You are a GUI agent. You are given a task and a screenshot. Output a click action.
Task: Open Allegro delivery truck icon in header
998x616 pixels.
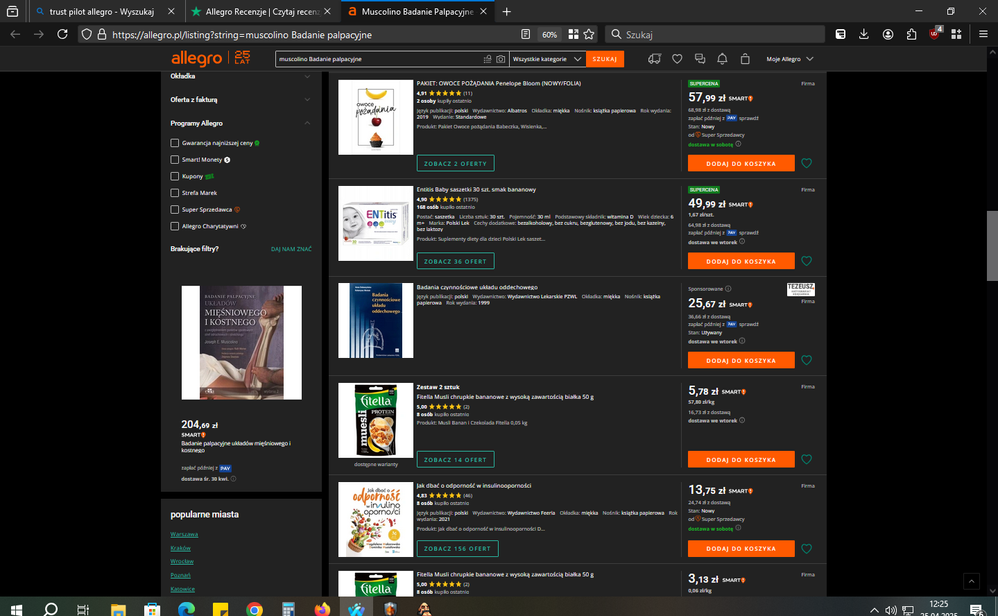click(x=654, y=59)
